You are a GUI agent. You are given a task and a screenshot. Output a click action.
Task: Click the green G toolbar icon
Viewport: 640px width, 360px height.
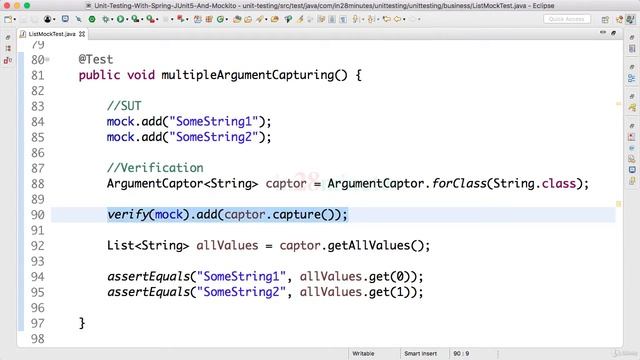[220, 19]
